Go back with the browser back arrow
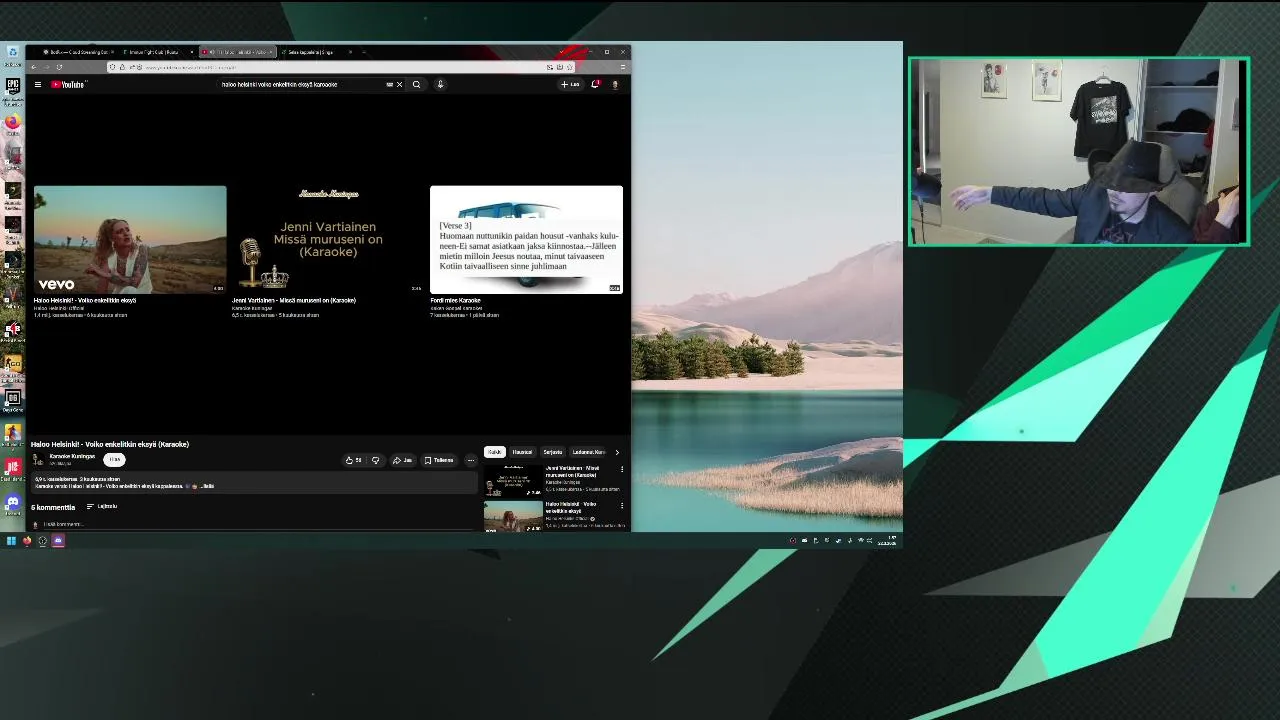The height and width of the screenshot is (720, 1280). point(33,67)
